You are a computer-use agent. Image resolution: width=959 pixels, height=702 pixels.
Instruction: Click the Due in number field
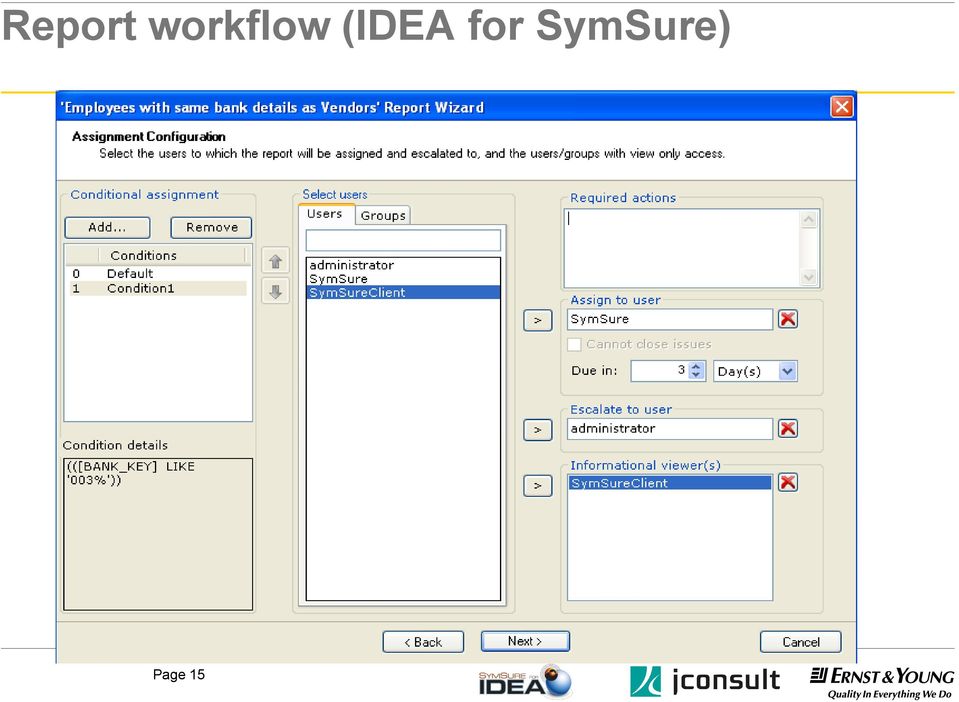(660, 371)
